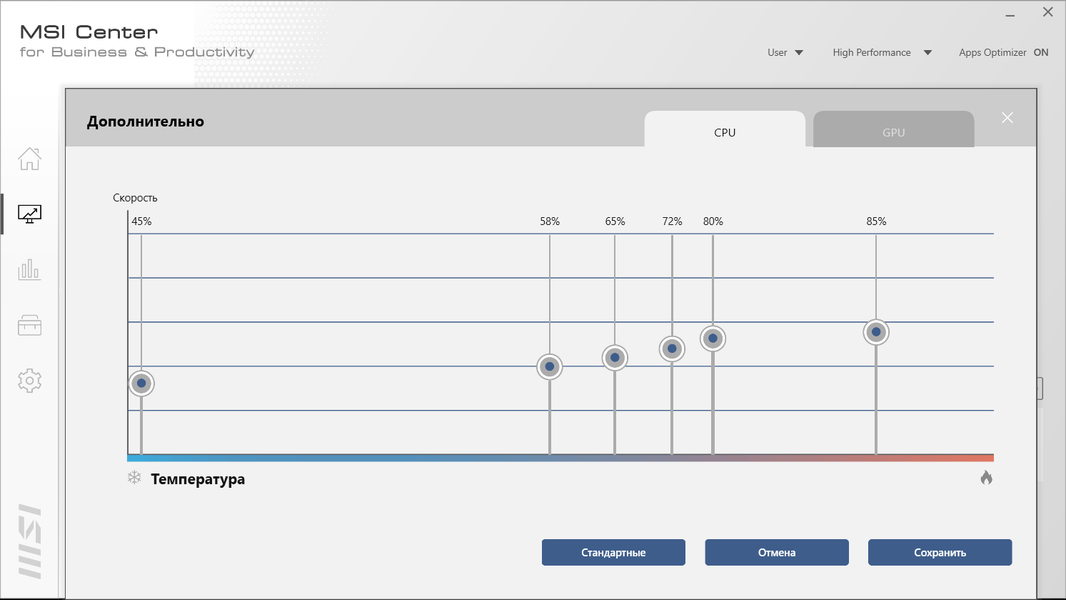Viewport: 1066px width, 600px height.
Task: Open the toolbox sidebar icon
Action: coord(29,325)
